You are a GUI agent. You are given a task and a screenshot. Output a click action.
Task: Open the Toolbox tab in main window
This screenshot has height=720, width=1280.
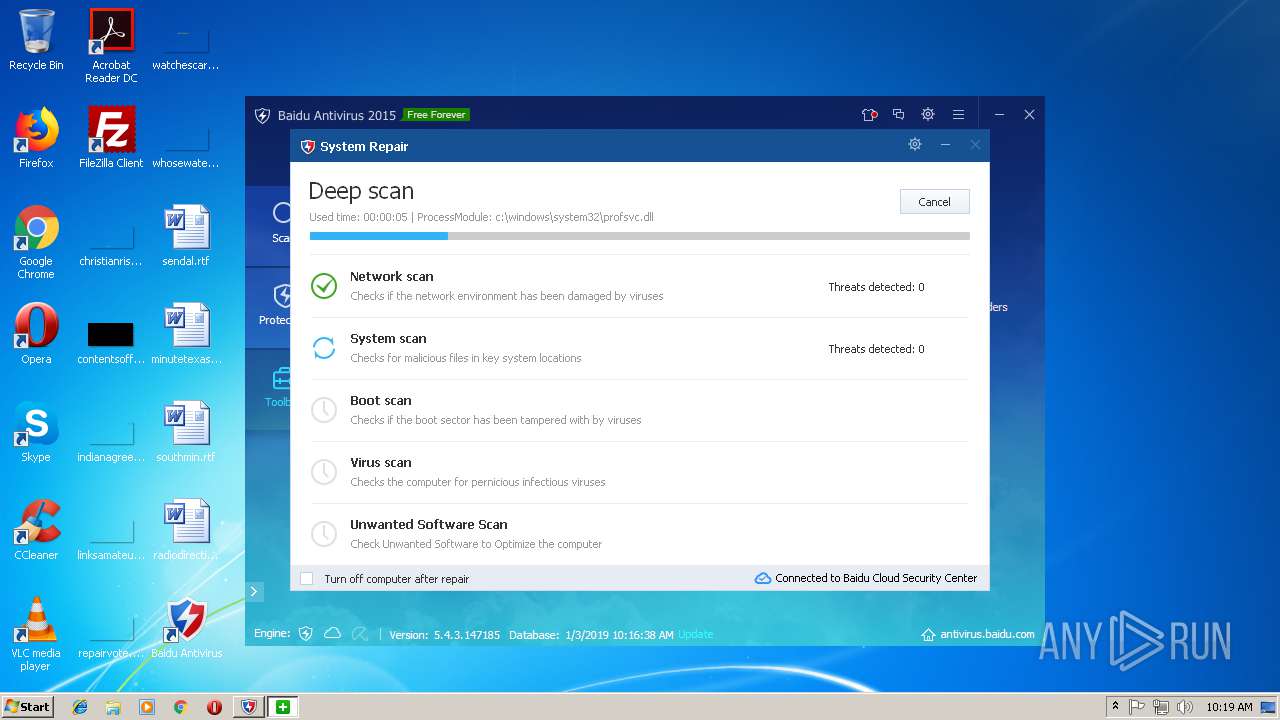pyautogui.click(x=268, y=388)
